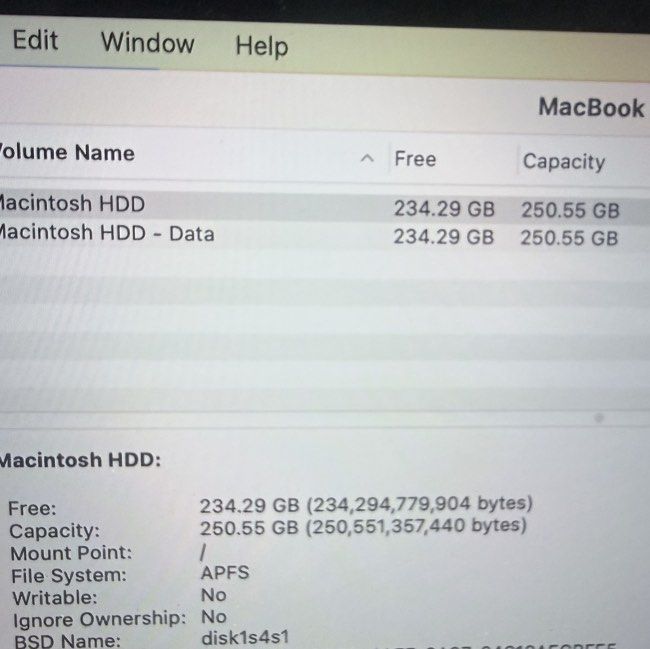This screenshot has height=649, width=650.
Task: Click the Capacity value 250,551,357,440 bytes
Action: click(x=363, y=527)
